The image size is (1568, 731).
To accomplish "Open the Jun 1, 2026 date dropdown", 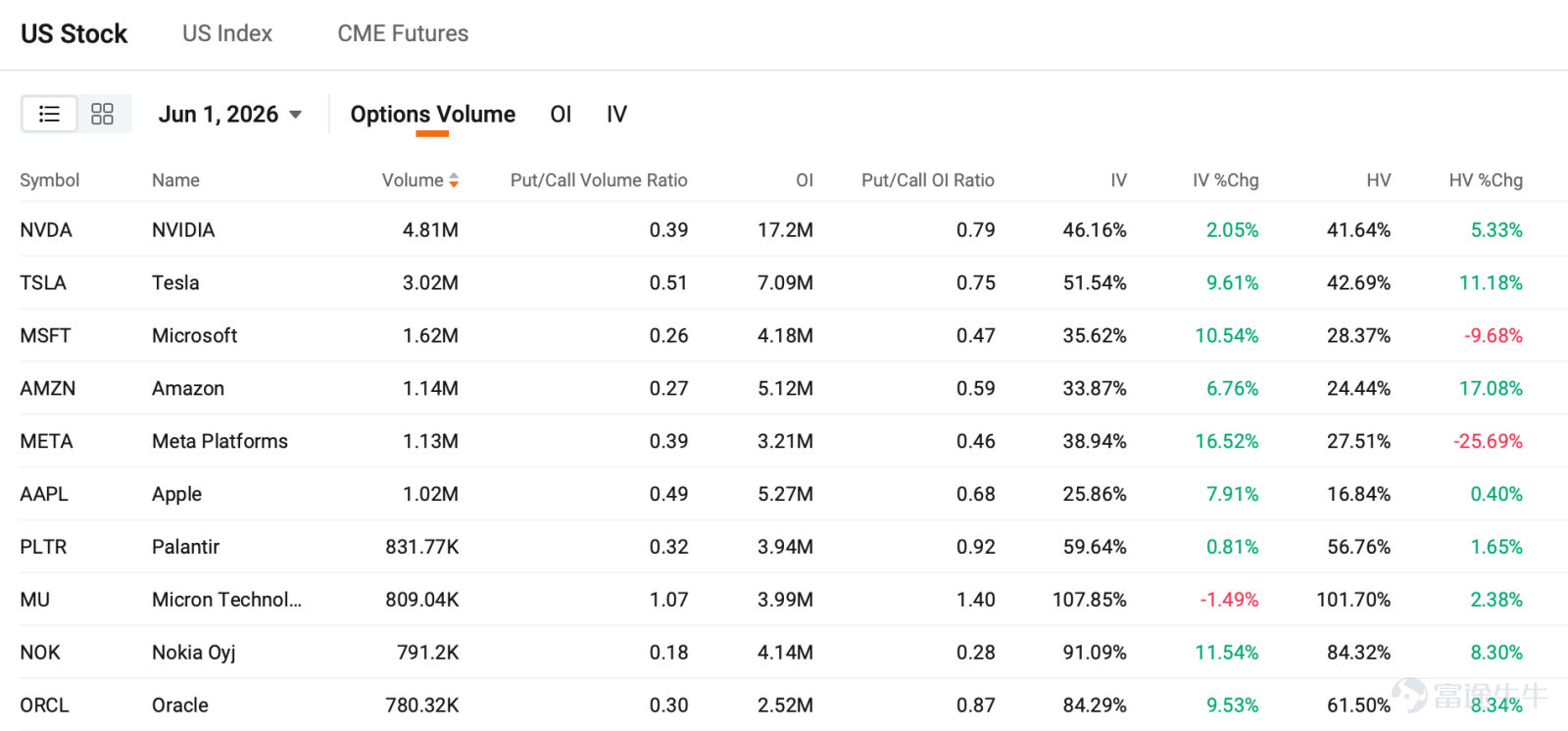I will coord(230,115).
